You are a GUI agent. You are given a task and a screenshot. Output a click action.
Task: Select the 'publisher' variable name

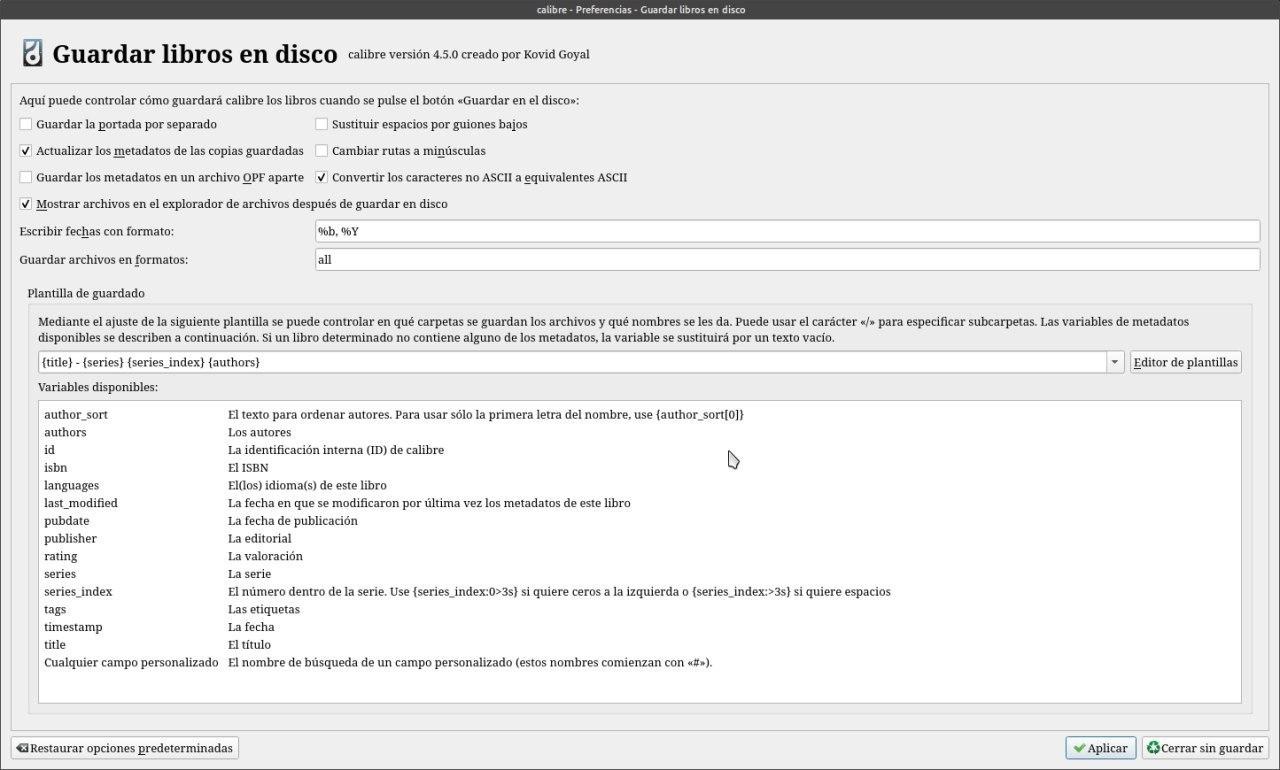[x=70, y=538]
